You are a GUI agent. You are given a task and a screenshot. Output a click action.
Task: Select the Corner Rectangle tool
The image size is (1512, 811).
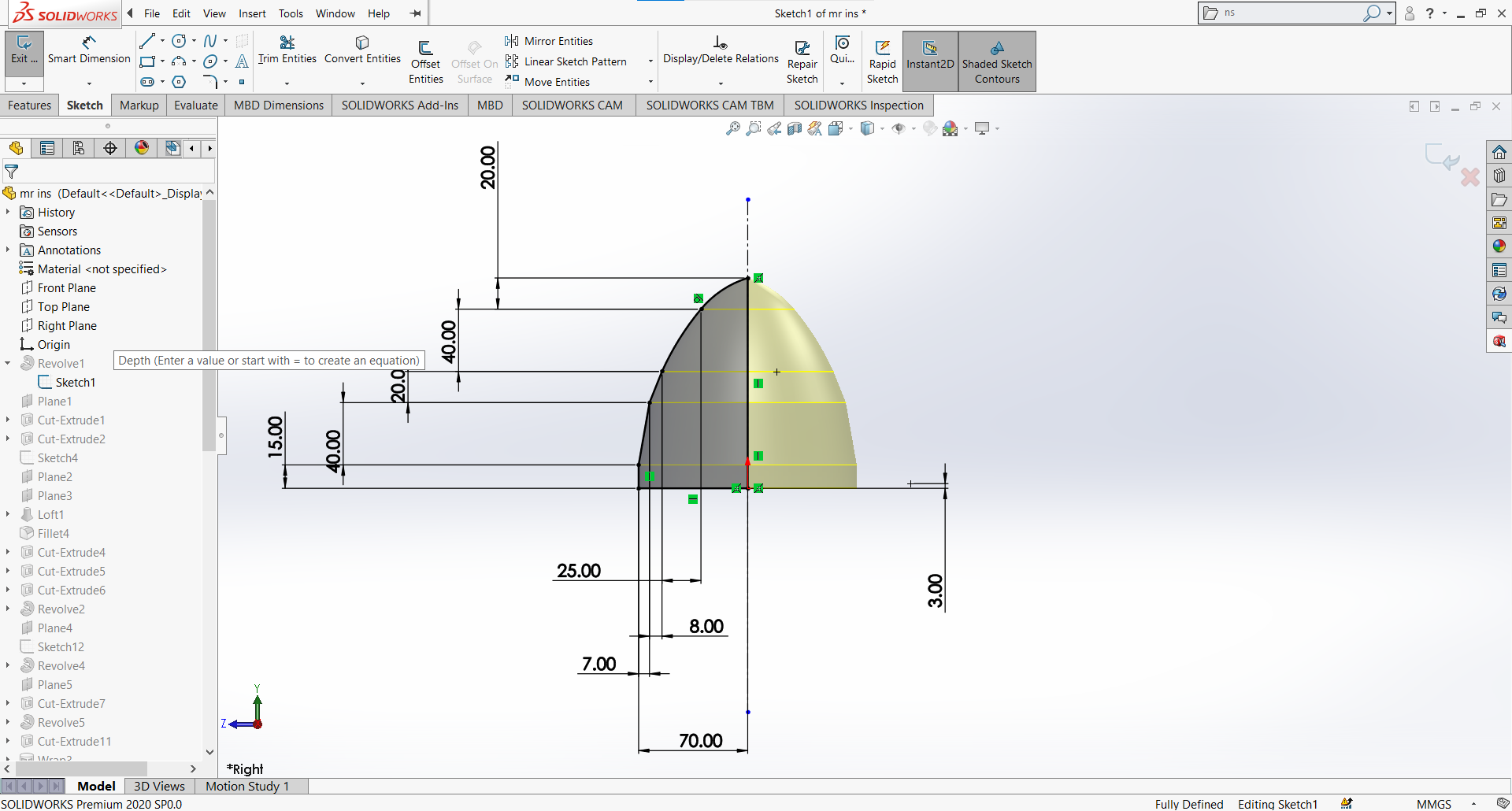point(146,61)
